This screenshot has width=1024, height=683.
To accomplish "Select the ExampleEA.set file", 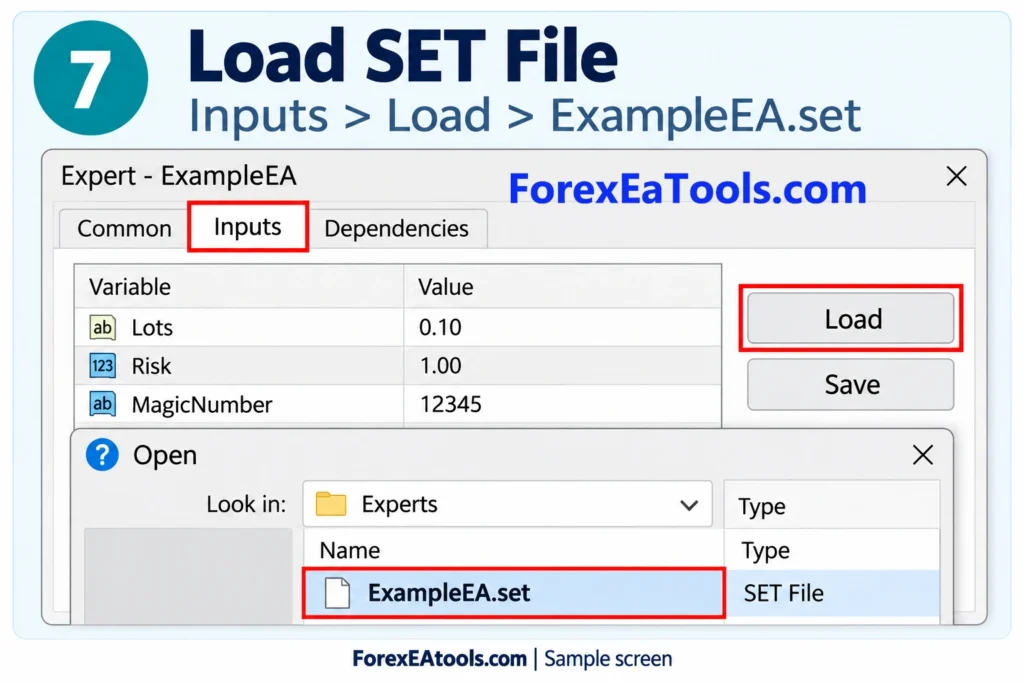I will coord(514,593).
